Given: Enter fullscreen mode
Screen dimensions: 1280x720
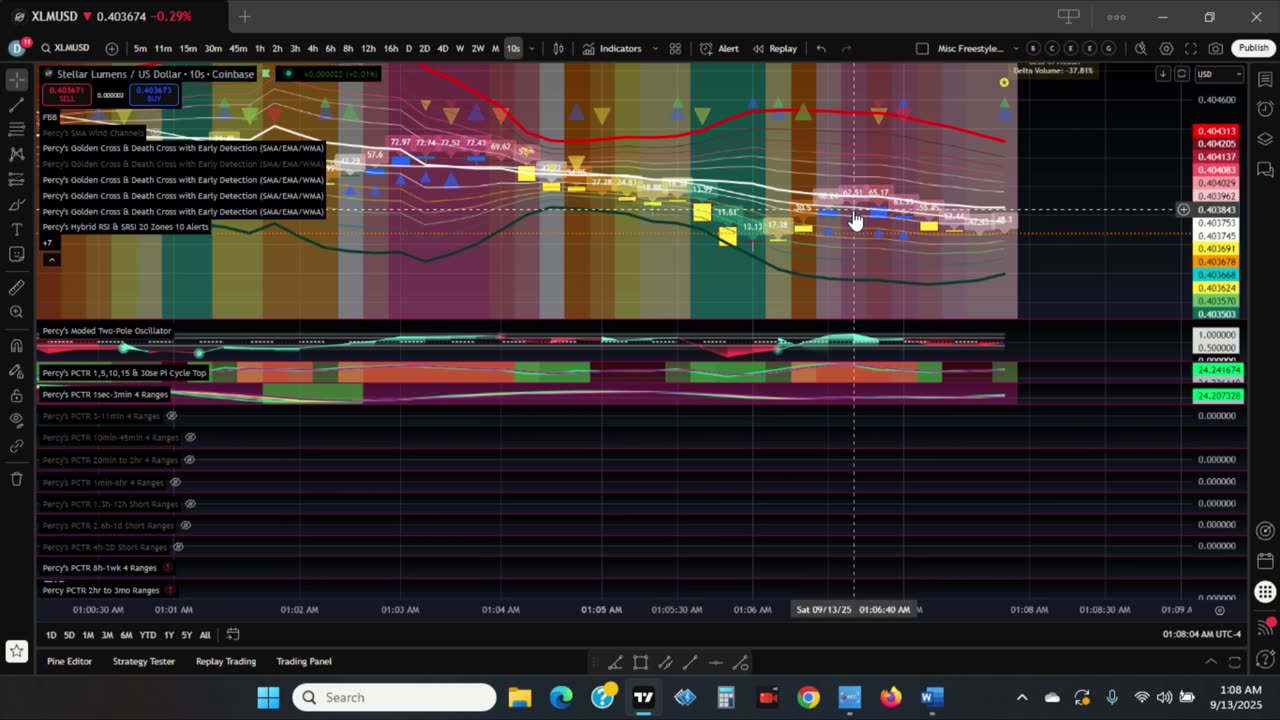Looking at the screenshot, I should 1191,48.
